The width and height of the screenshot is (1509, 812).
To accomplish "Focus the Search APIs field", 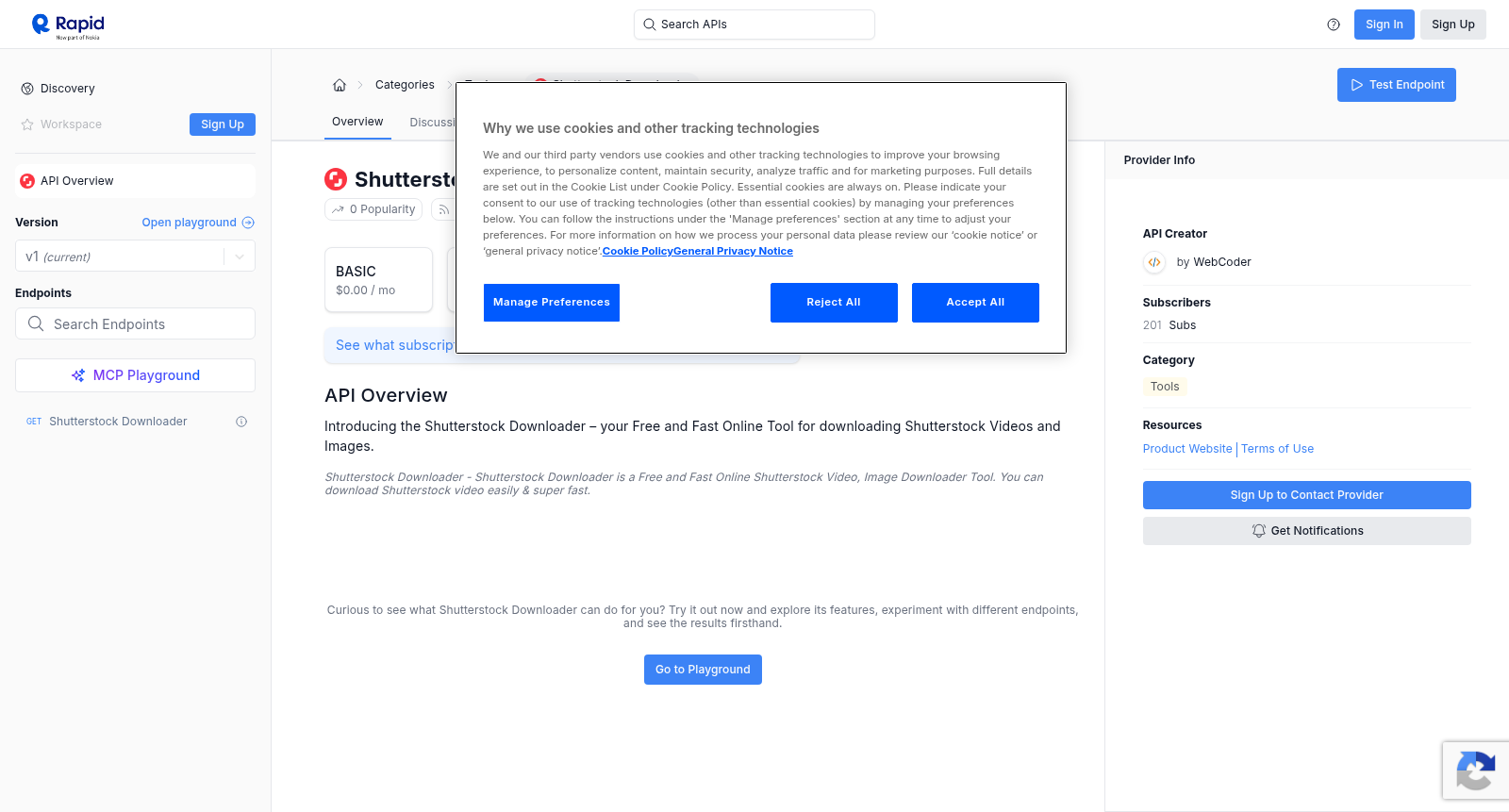I will click(754, 25).
